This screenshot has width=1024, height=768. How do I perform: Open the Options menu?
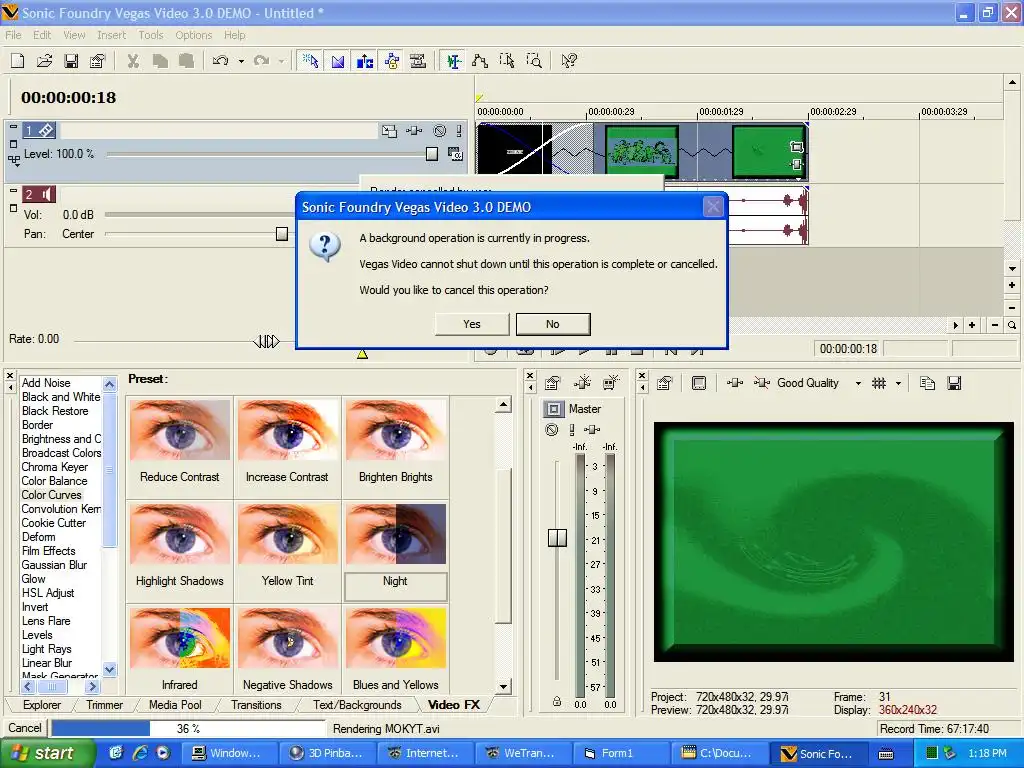[193, 35]
